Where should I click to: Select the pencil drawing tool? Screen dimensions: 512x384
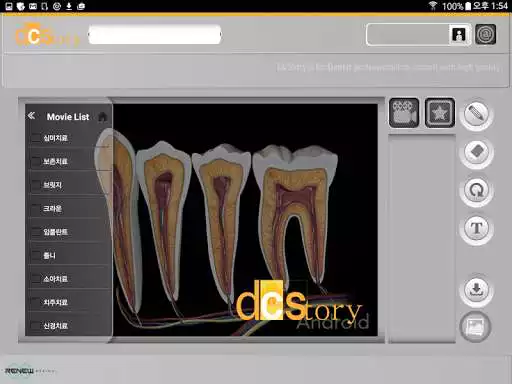coord(476,114)
